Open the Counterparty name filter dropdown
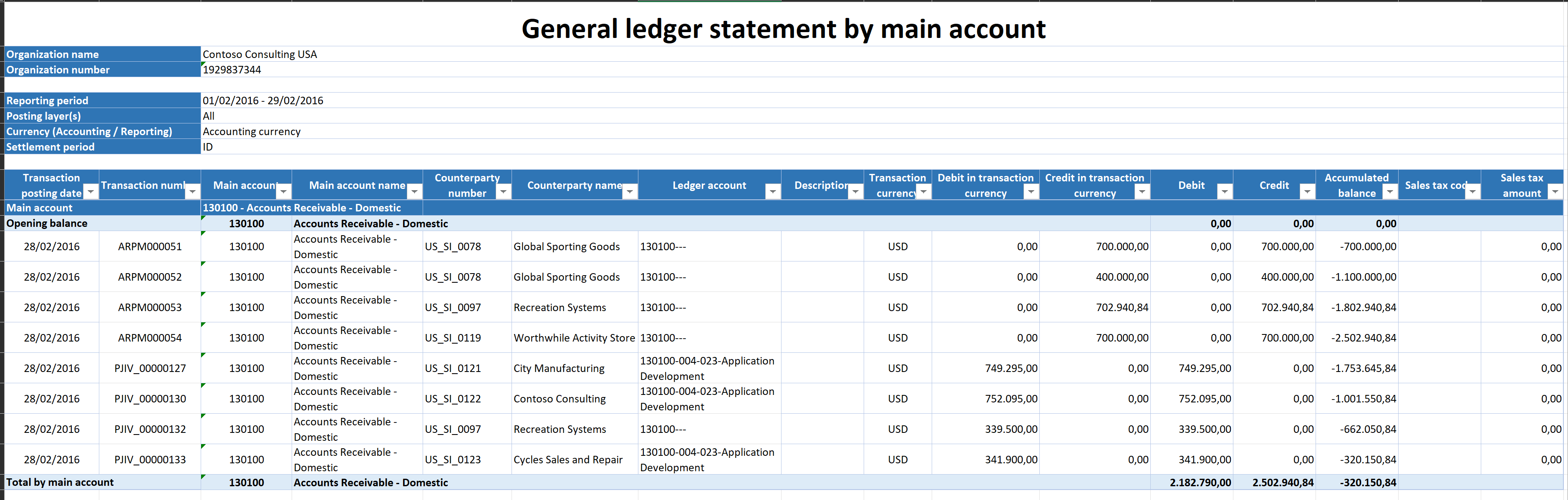1568x500 pixels. tap(630, 192)
